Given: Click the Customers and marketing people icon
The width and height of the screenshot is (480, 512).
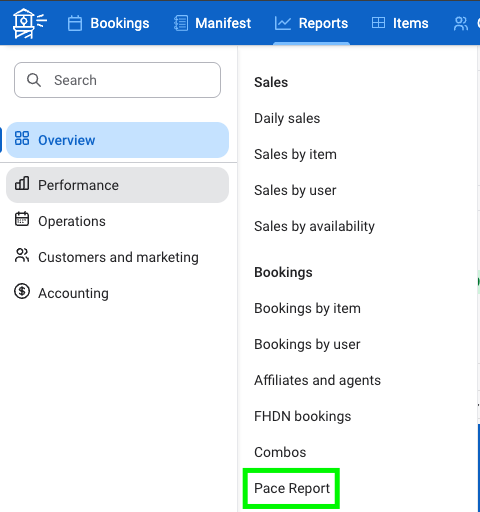Looking at the screenshot, I should (22, 255).
